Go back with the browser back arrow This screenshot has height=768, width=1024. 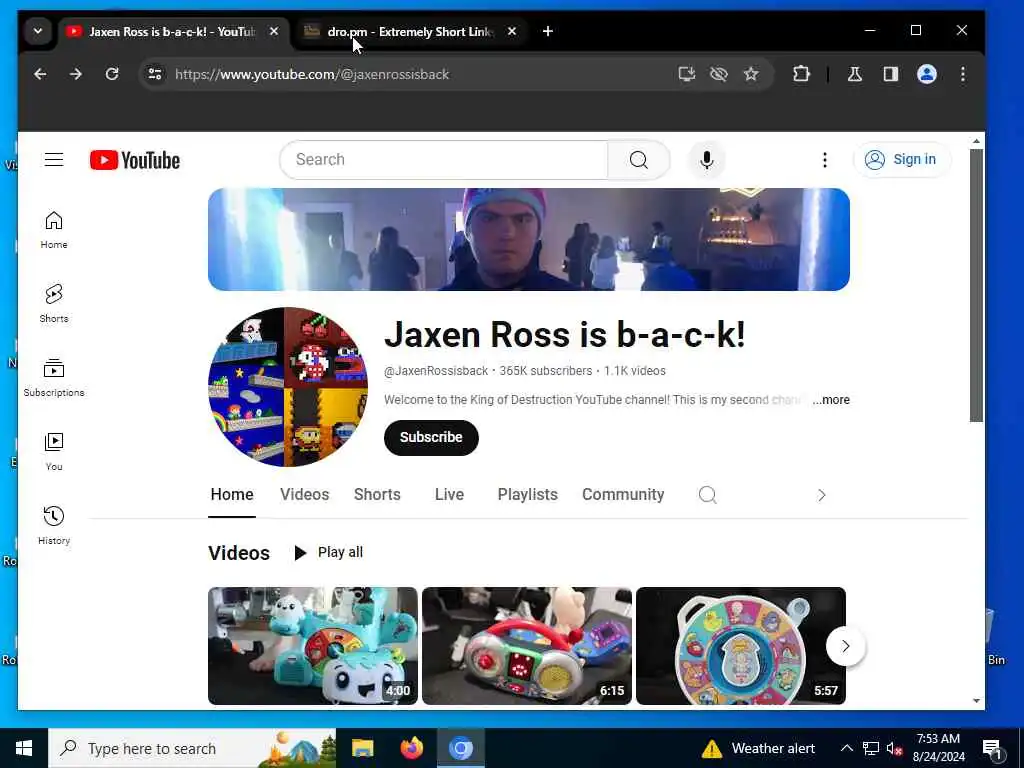pyautogui.click(x=40, y=74)
